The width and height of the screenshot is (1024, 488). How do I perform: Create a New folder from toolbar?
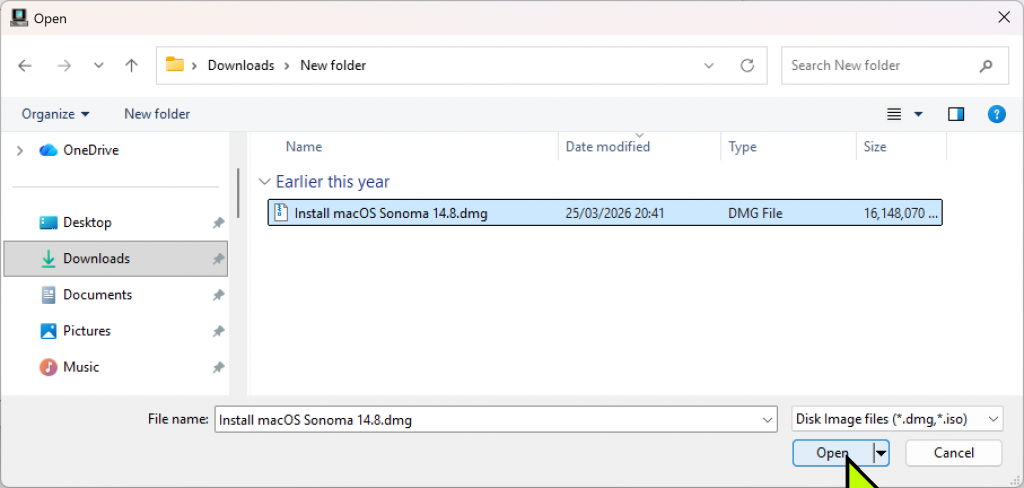click(157, 114)
